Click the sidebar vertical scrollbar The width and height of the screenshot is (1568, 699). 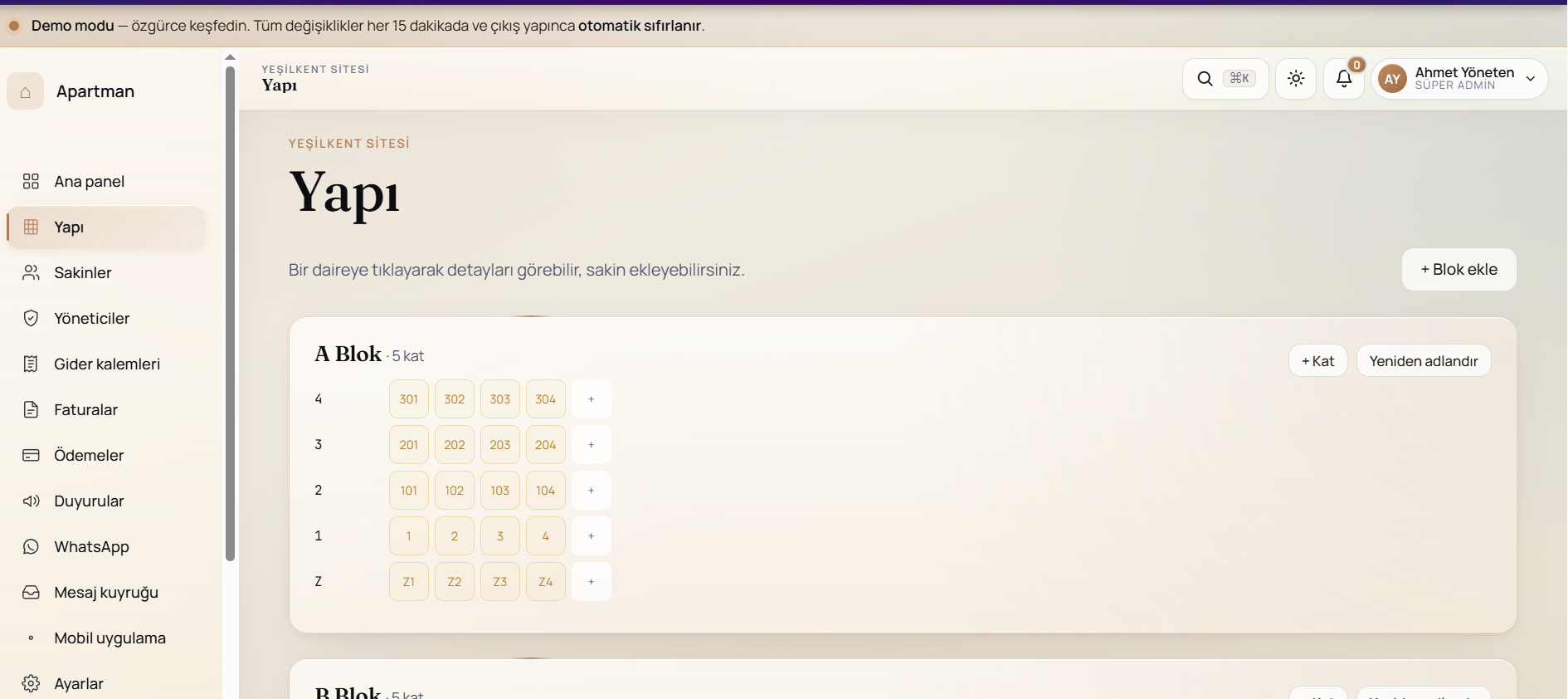pyautogui.click(x=230, y=314)
